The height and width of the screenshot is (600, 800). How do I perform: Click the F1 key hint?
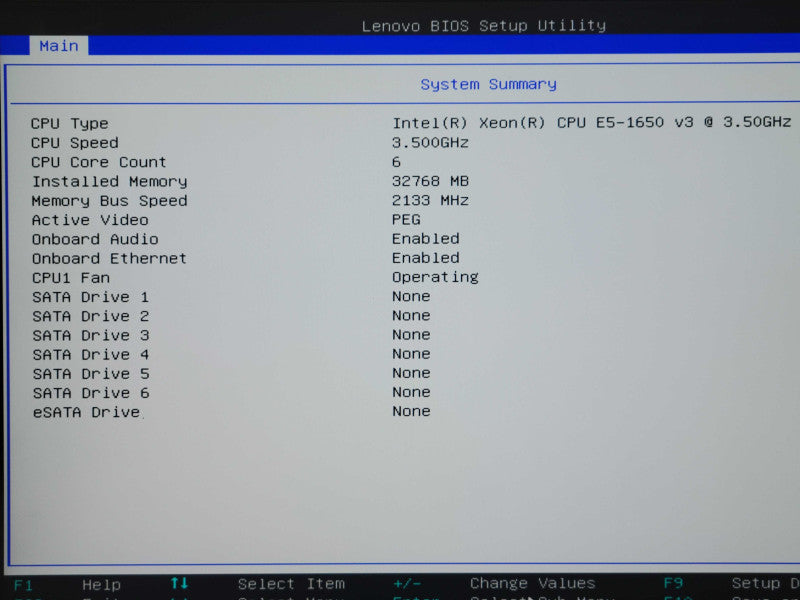[23, 585]
